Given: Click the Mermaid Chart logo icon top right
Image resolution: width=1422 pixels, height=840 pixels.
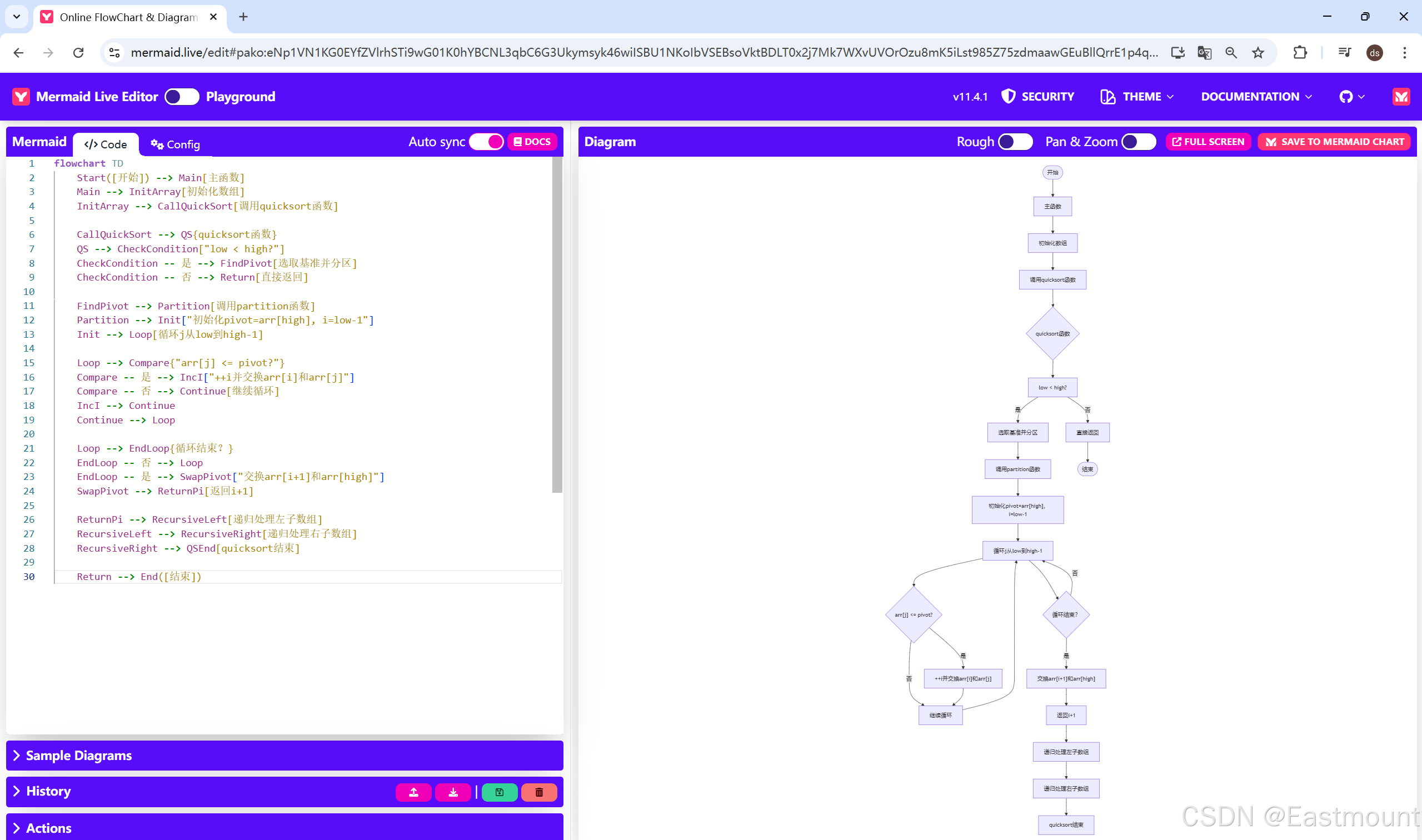Looking at the screenshot, I should (1401, 97).
